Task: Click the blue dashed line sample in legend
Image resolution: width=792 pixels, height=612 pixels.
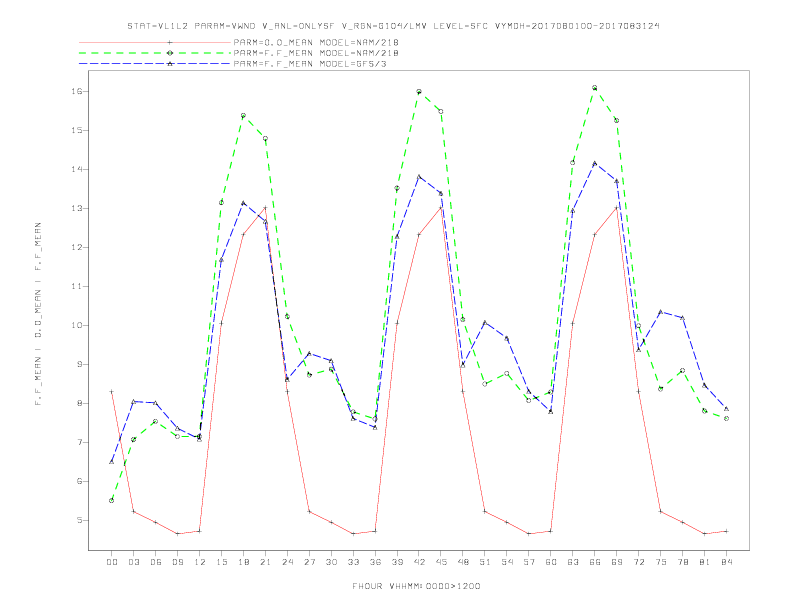Action: click(x=155, y=64)
